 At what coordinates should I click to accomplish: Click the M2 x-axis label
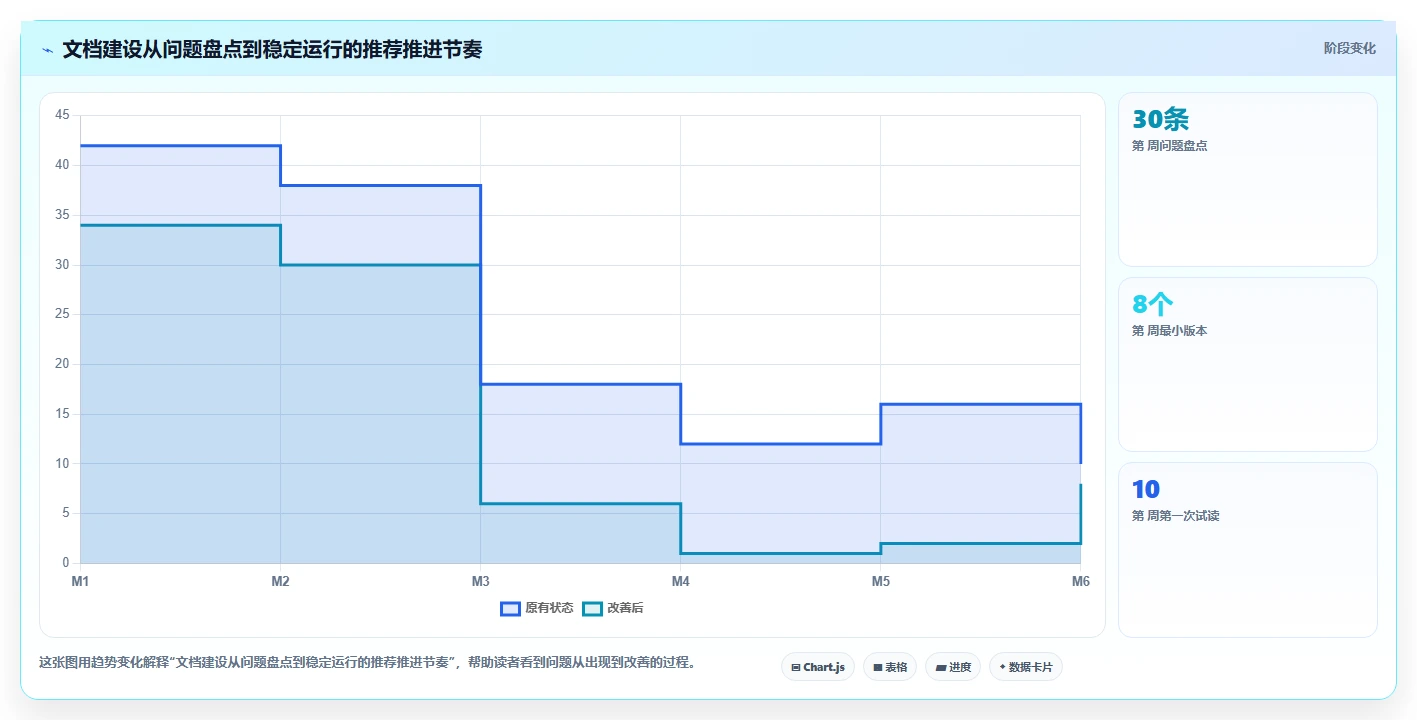pos(280,581)
